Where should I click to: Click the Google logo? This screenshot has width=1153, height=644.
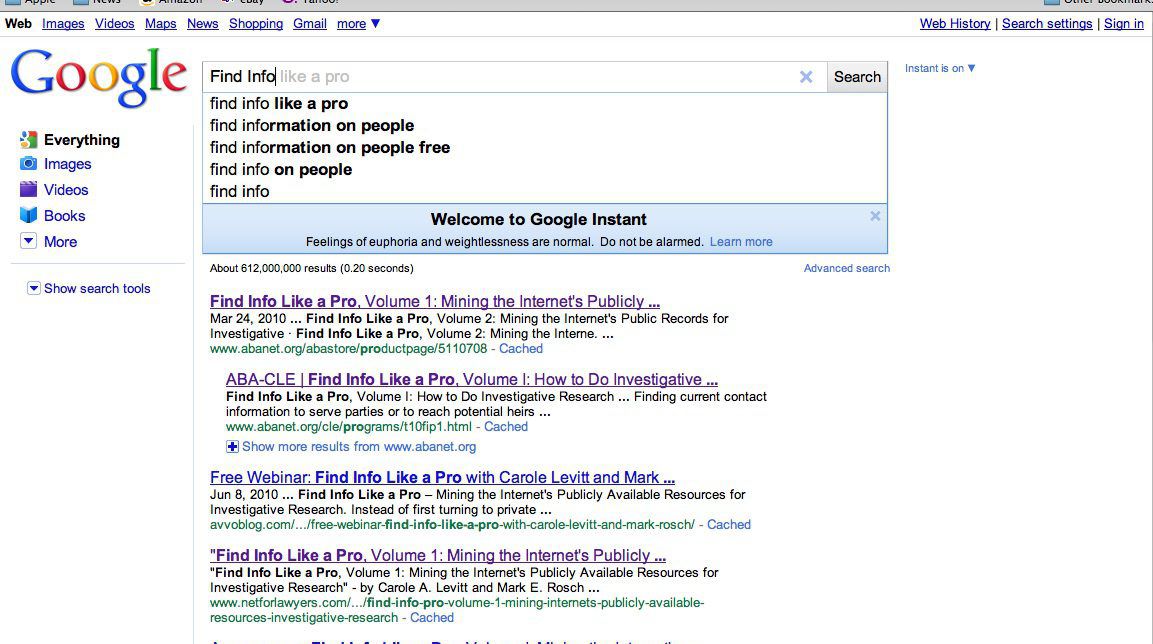click(x=99, y=77)
